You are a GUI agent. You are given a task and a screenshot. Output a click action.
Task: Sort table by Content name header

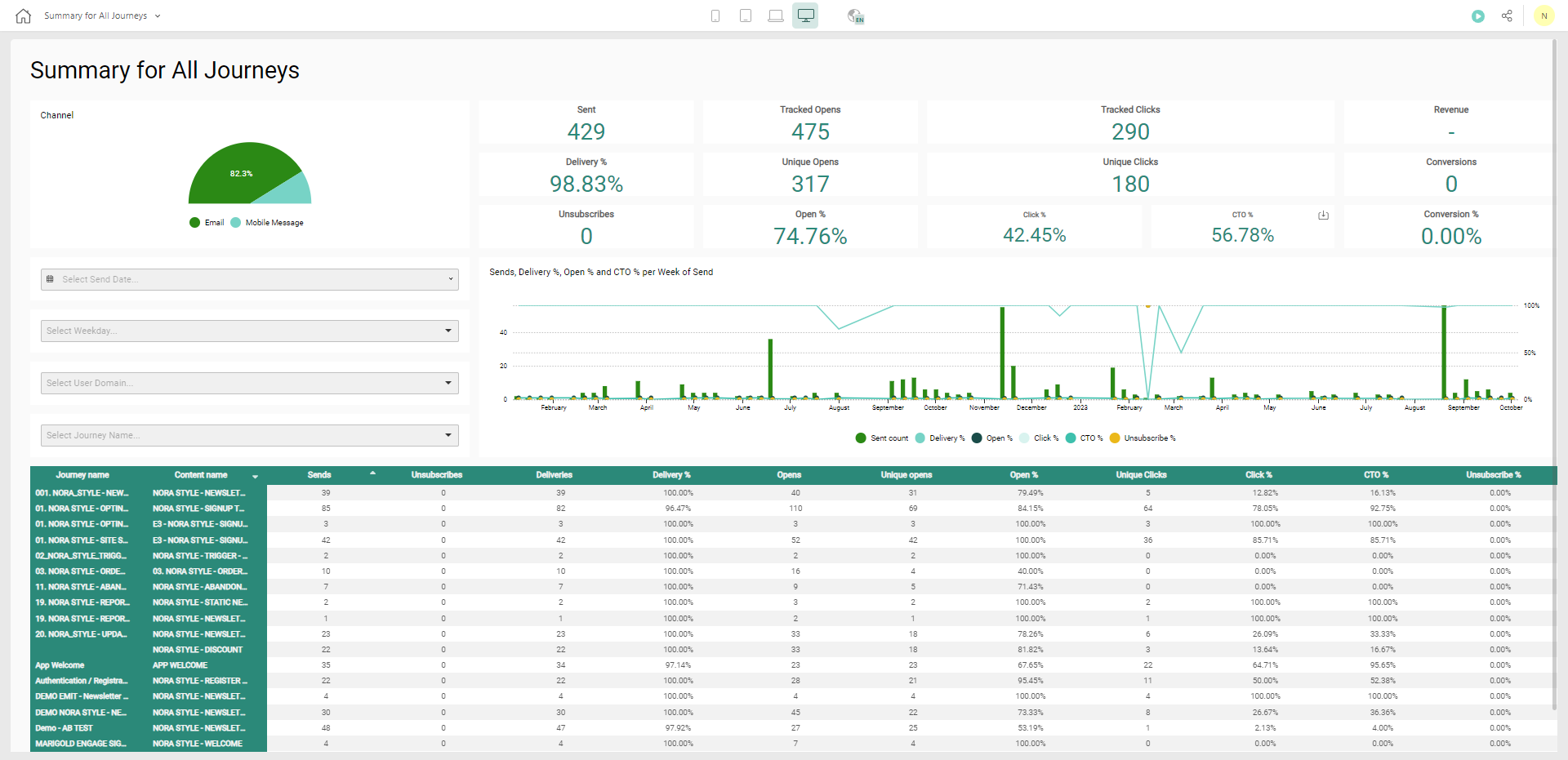click(x=201, y=475)
